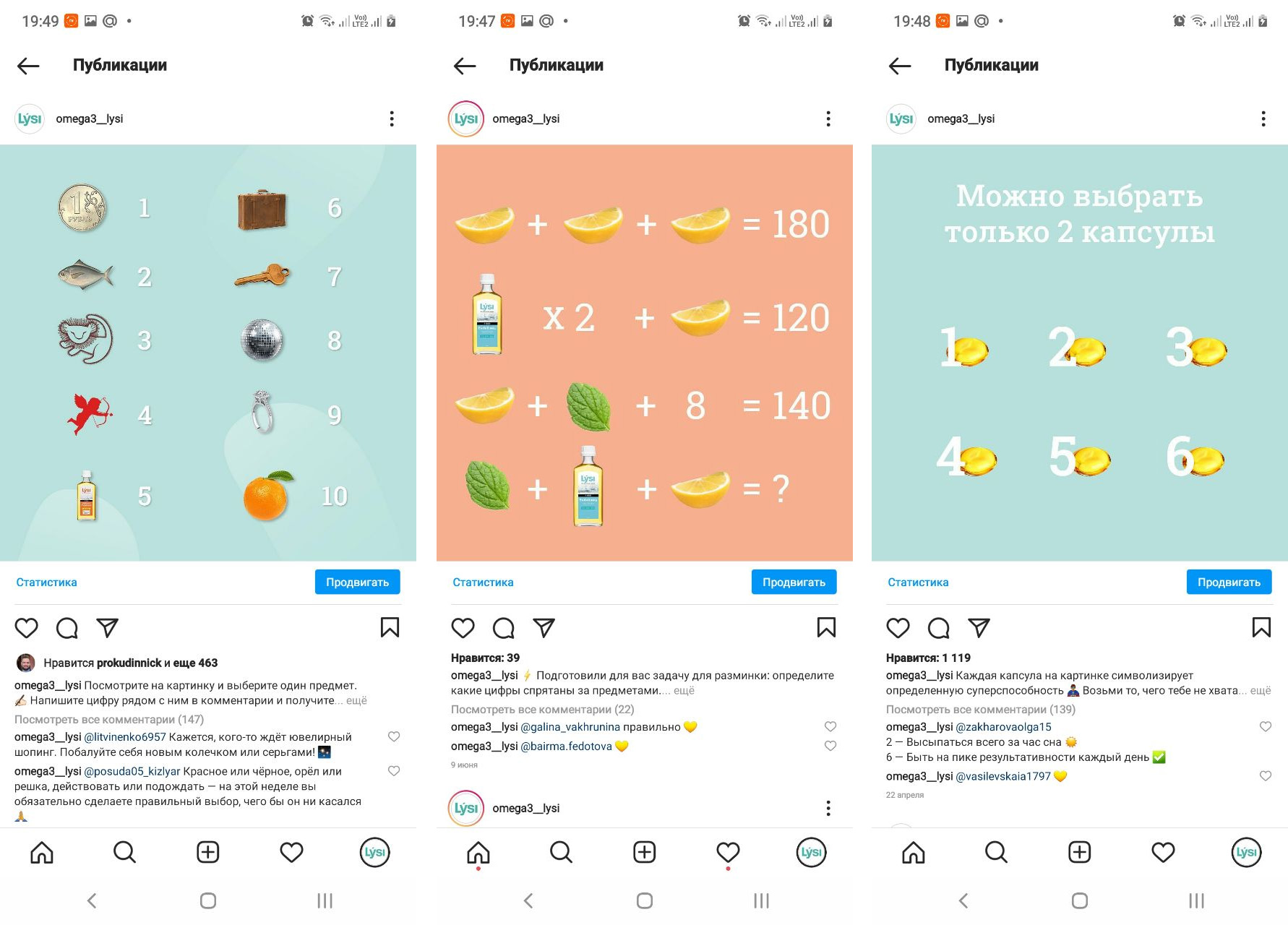
Task: Open comments on the lemon math puzzle post
Action: [504, 628]
